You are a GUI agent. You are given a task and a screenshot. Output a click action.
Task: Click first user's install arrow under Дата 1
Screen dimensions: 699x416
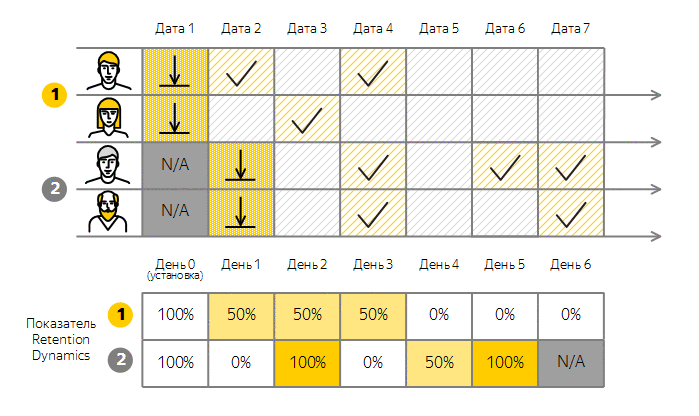[x=175, y=71]
